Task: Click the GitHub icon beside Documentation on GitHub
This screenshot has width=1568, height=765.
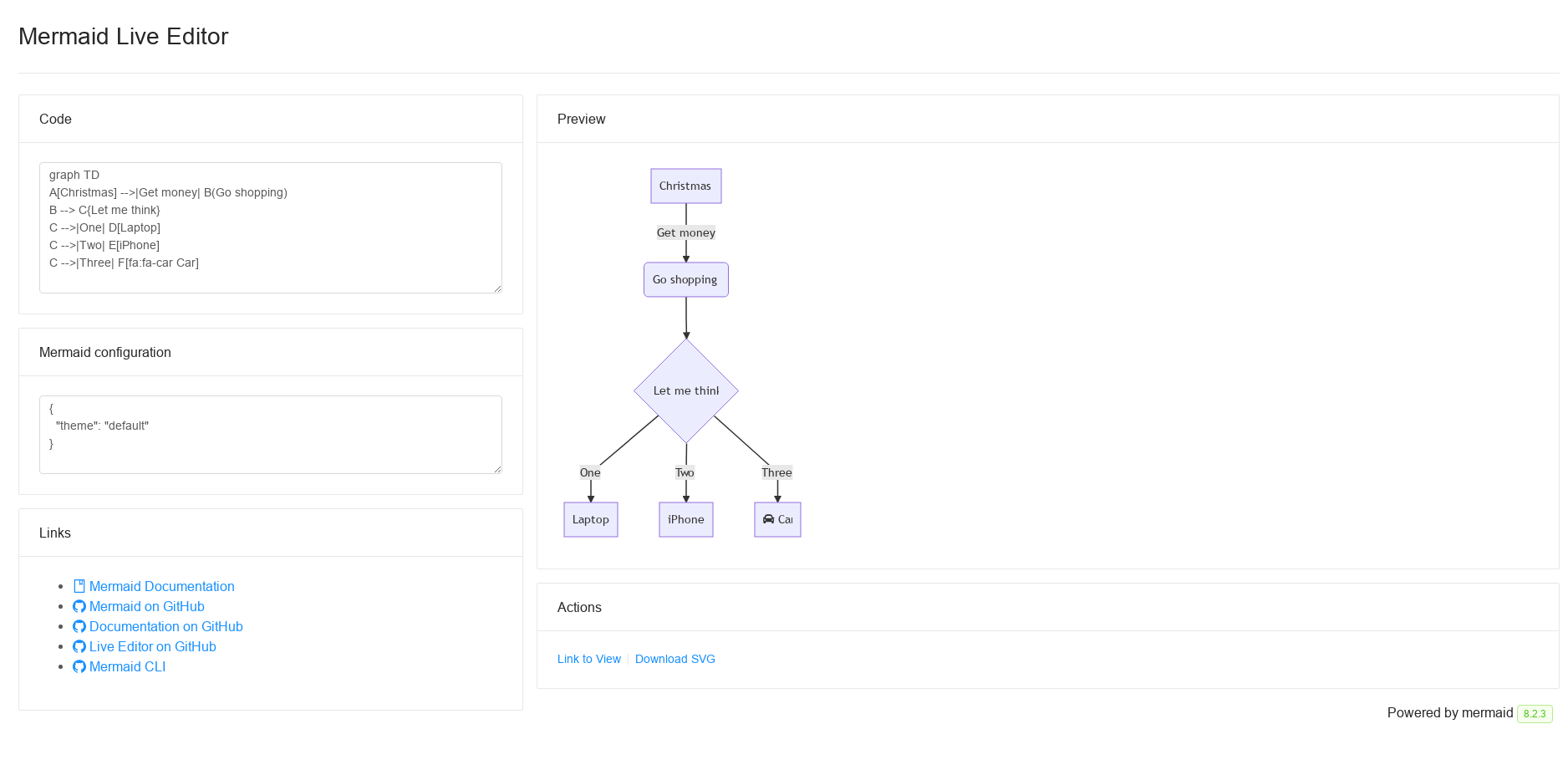Action: (x=79, y=625)
